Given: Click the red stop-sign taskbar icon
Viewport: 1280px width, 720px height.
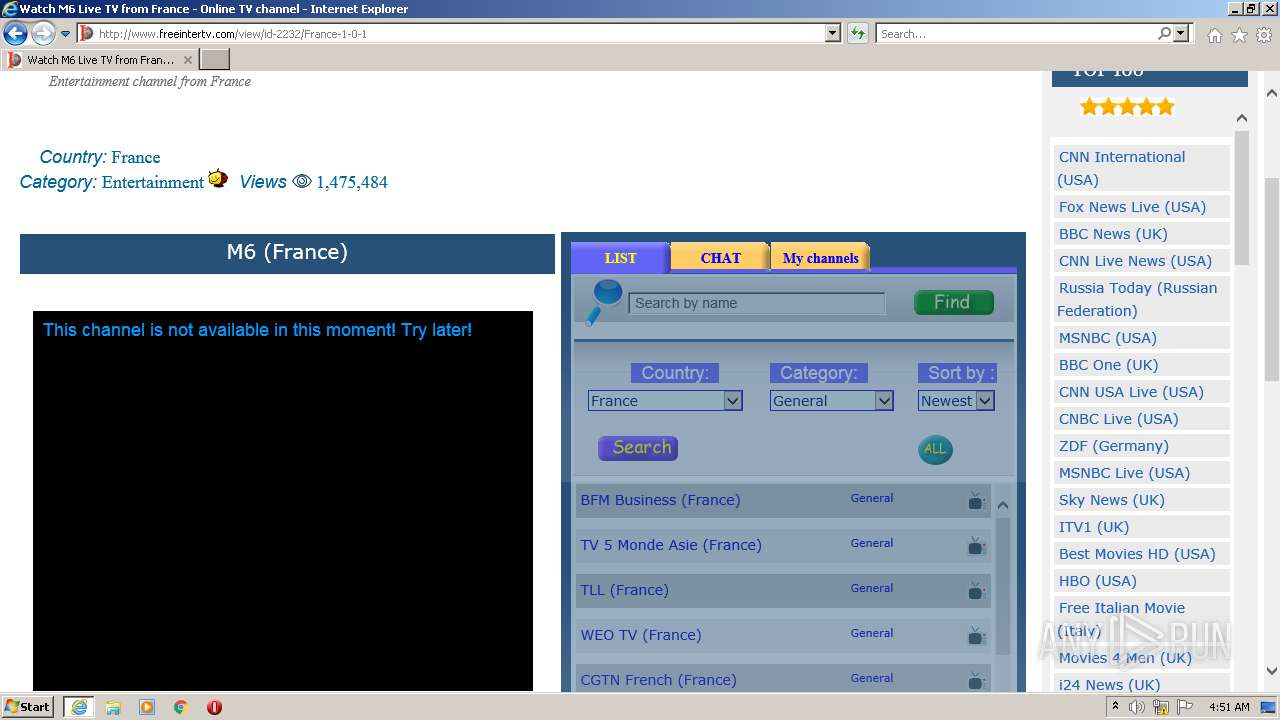Looking at the screenshot, I should pyautogui.click(x=214, y=707).
